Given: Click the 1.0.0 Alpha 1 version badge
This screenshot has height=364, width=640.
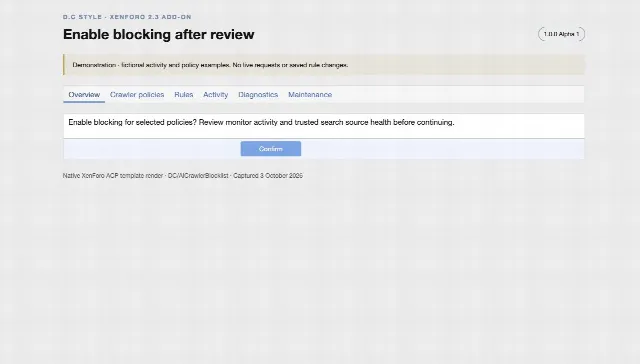Looking at the screenshot, I should click(x=561, y=34).
